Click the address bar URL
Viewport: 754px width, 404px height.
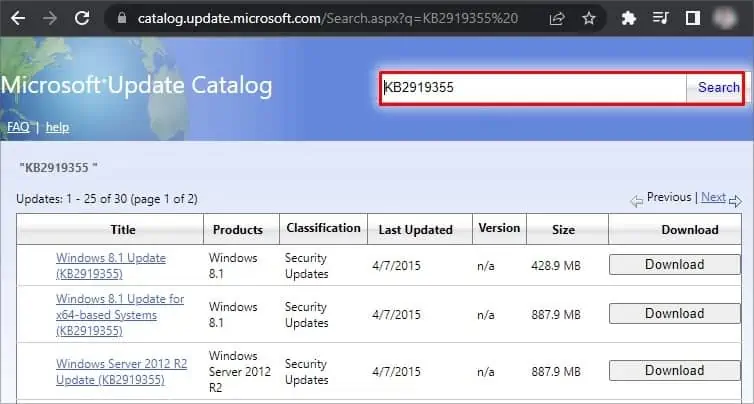327,18
